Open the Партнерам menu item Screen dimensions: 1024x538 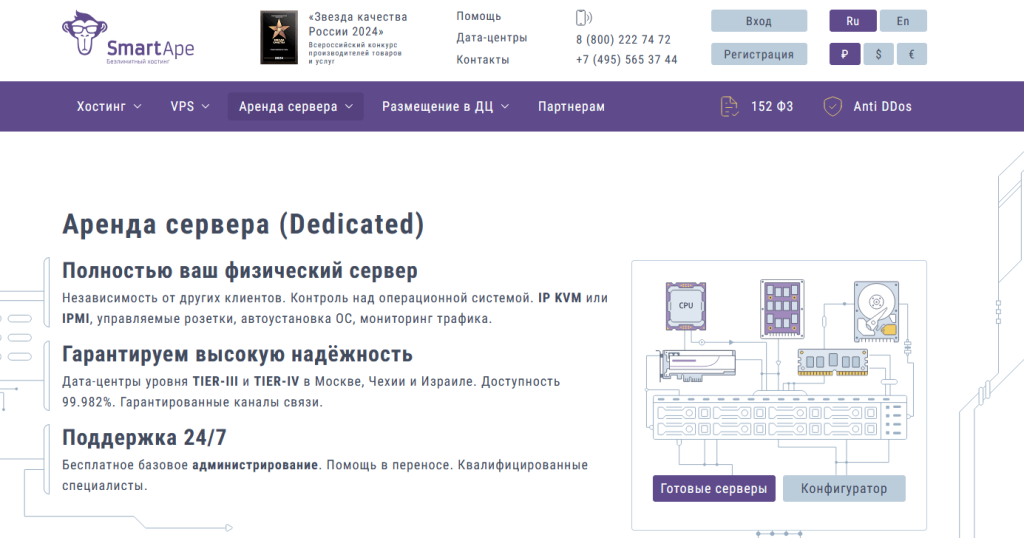571,106
